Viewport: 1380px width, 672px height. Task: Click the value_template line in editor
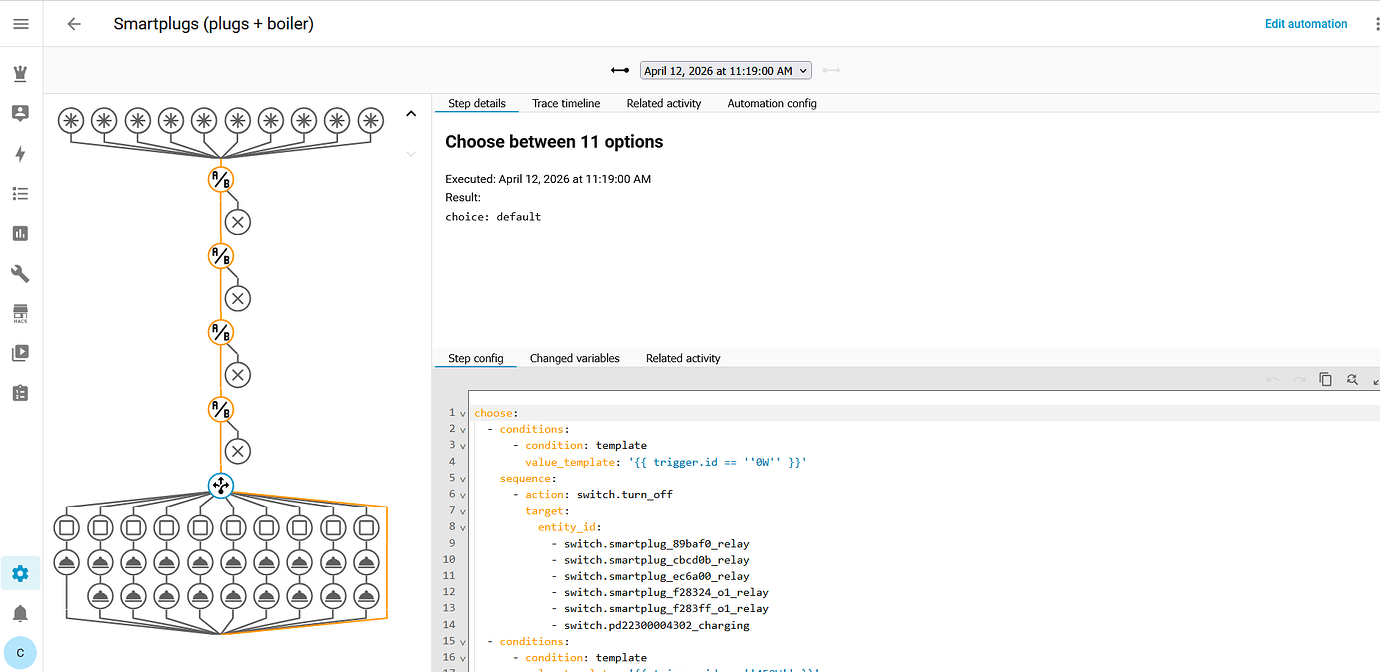pos(666,462)
